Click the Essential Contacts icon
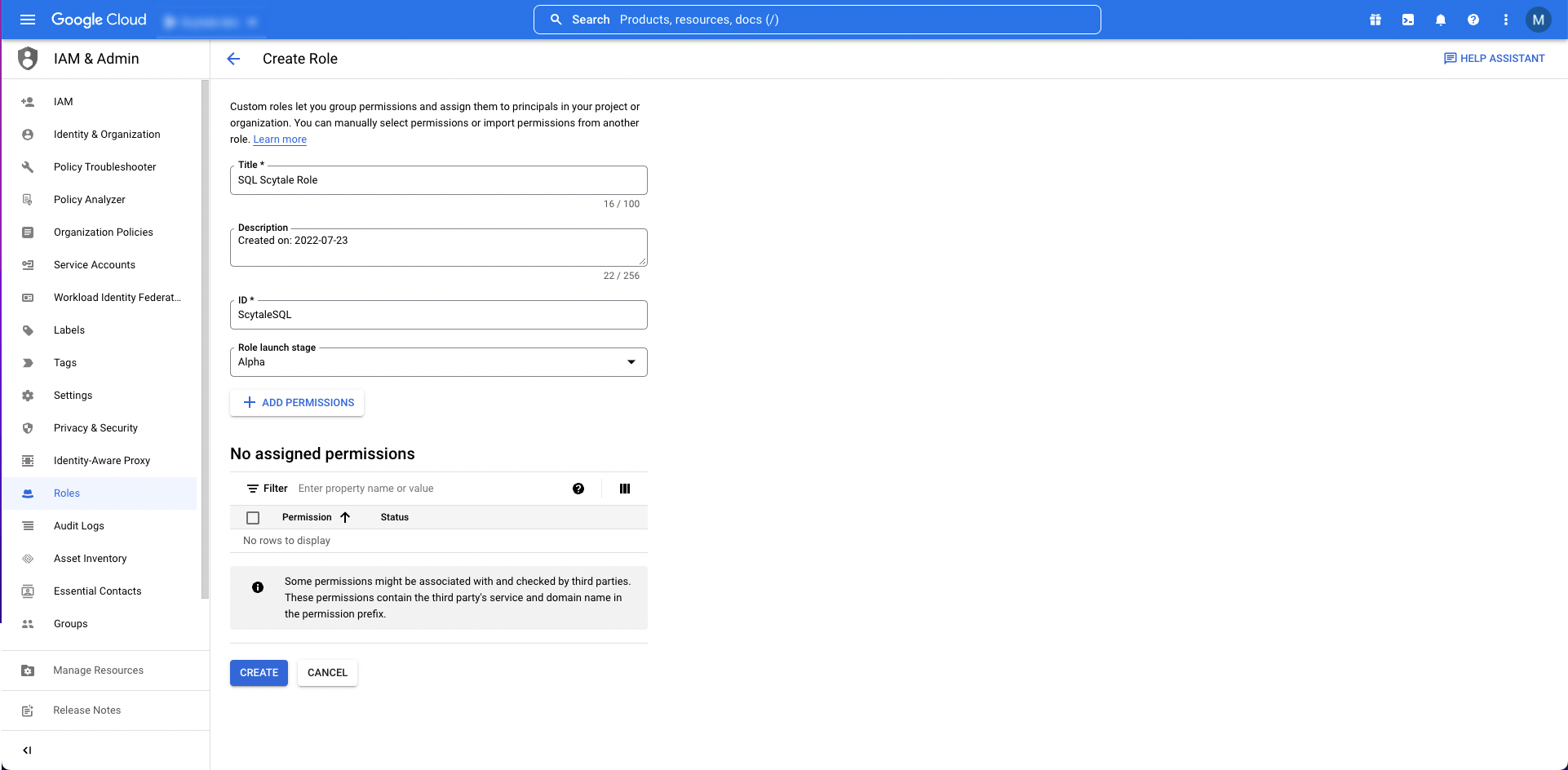The width and height of the screenshot is (1568, 770). tap(28, 591)
